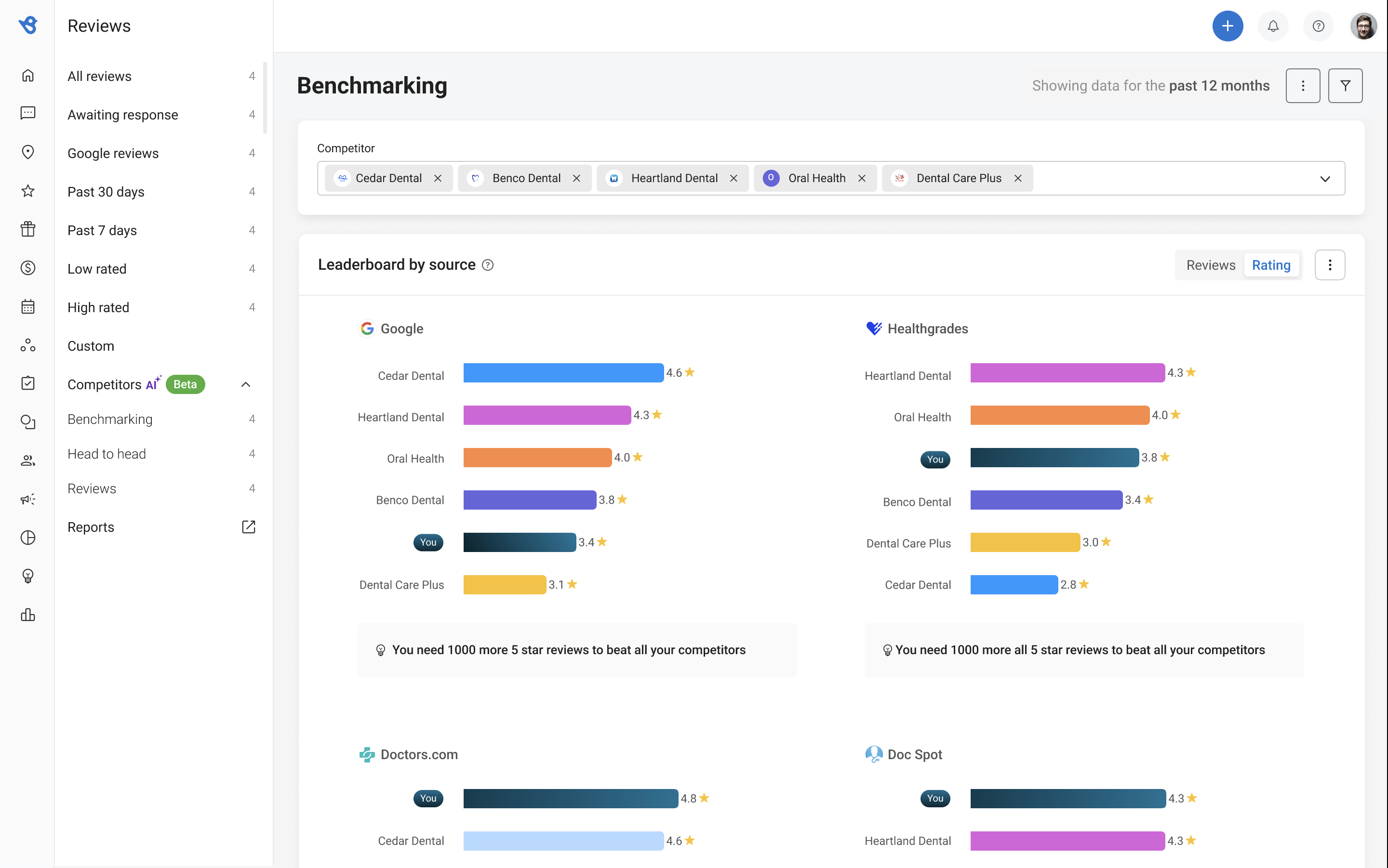The image size is (1388, 868).
Task: Click past 12 months date range text
Action: (x=1218, y=86)
